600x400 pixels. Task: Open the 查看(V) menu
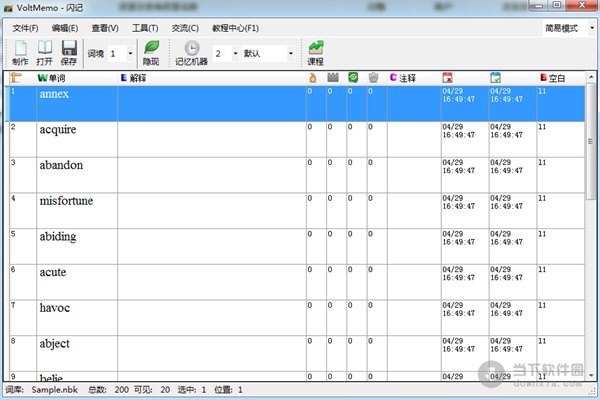click(105, 28)
